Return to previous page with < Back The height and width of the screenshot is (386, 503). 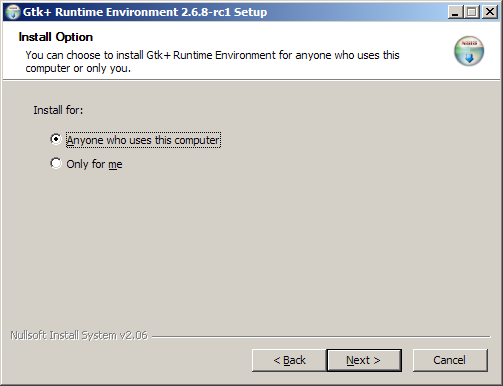tap(289, 360)
